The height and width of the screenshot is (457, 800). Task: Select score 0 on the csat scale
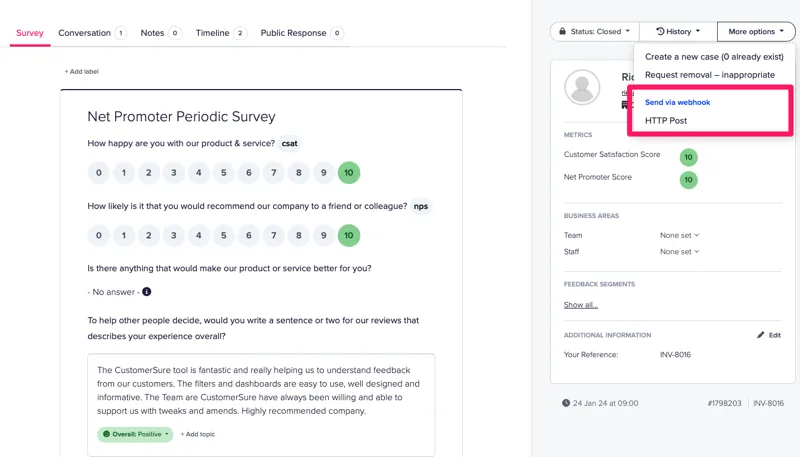pos(98,173)
